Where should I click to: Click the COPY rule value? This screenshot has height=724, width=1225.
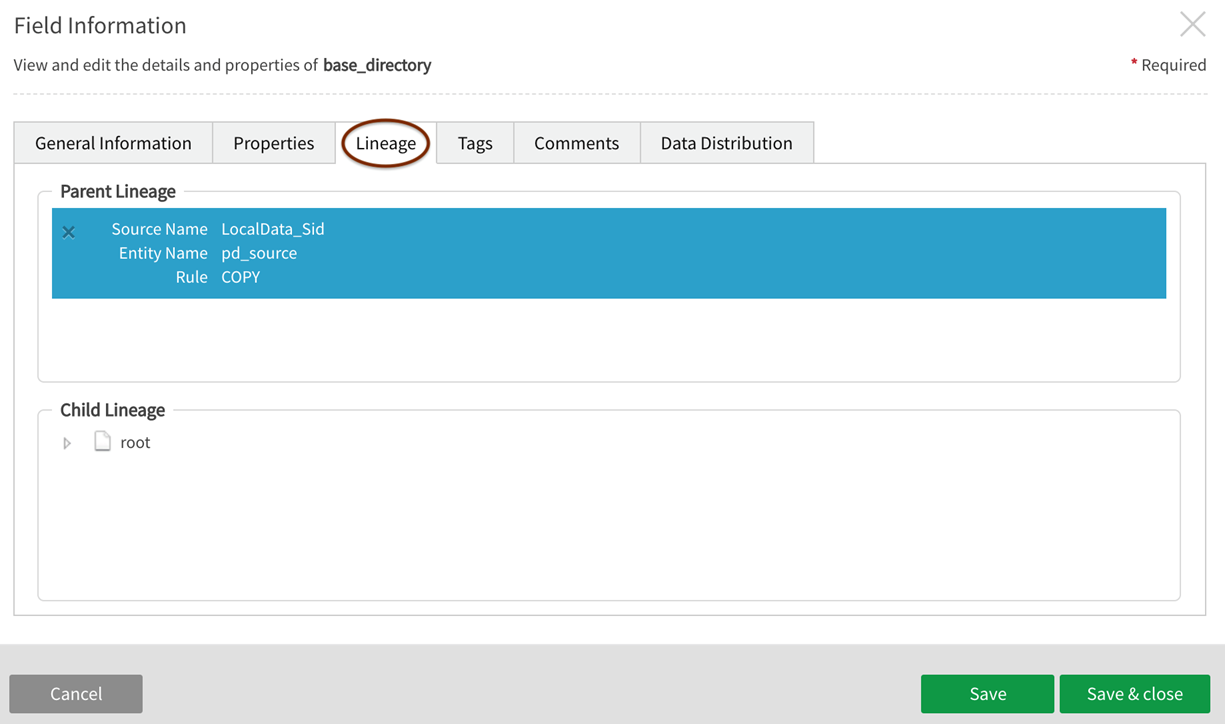coord(240,277)
